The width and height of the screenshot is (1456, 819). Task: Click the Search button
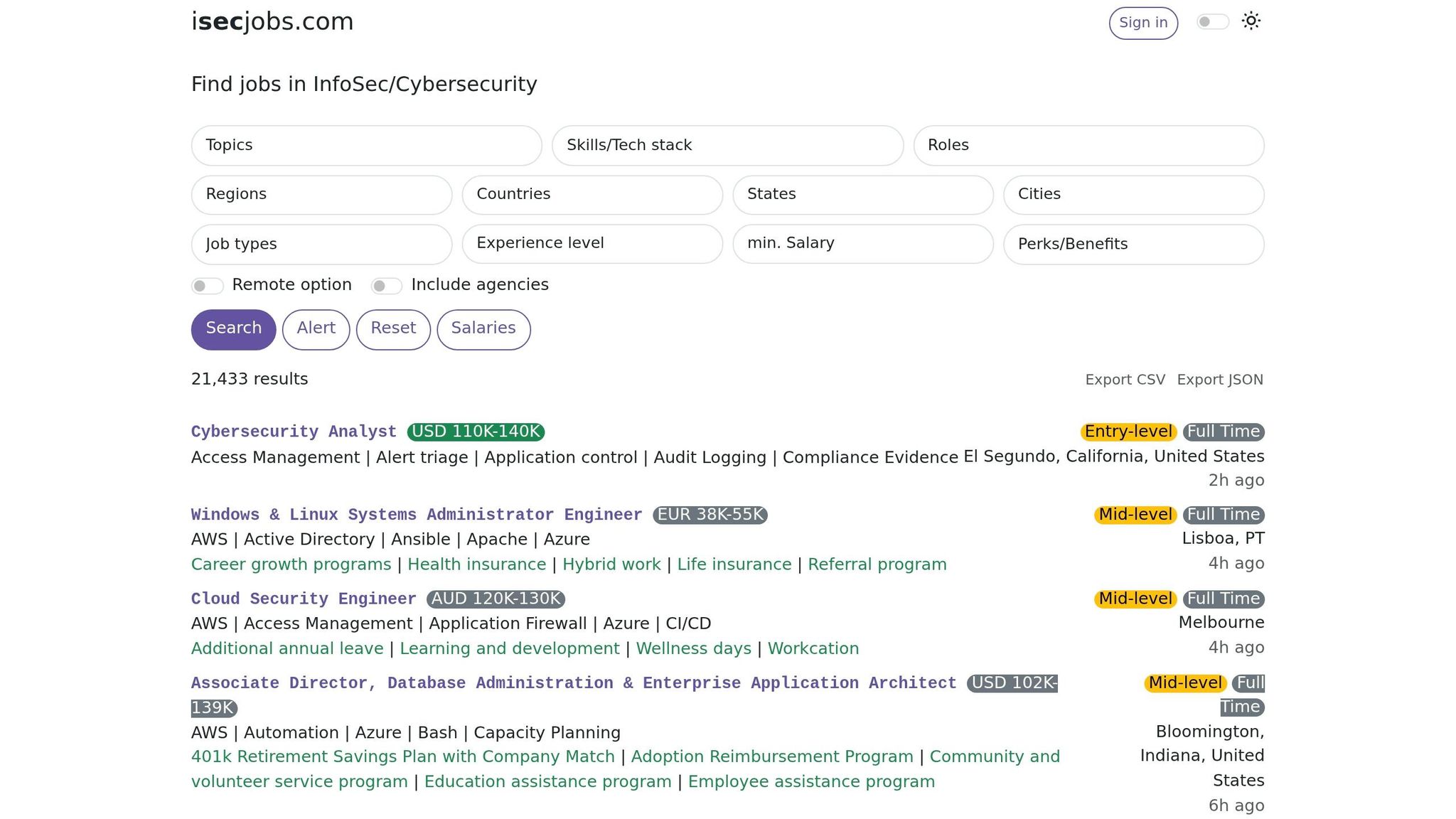coord(234,329)
